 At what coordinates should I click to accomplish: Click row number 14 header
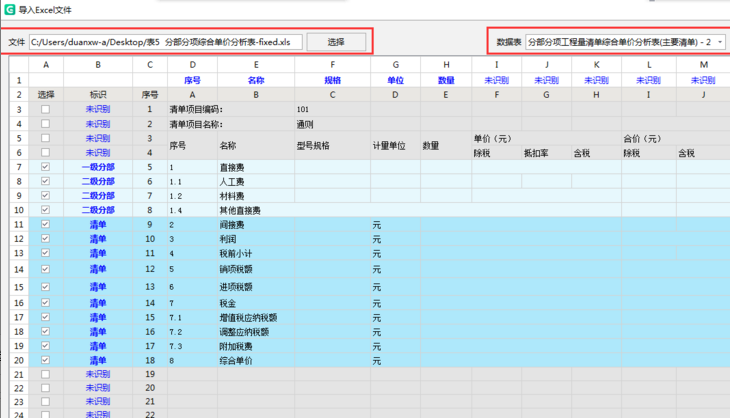19,270
